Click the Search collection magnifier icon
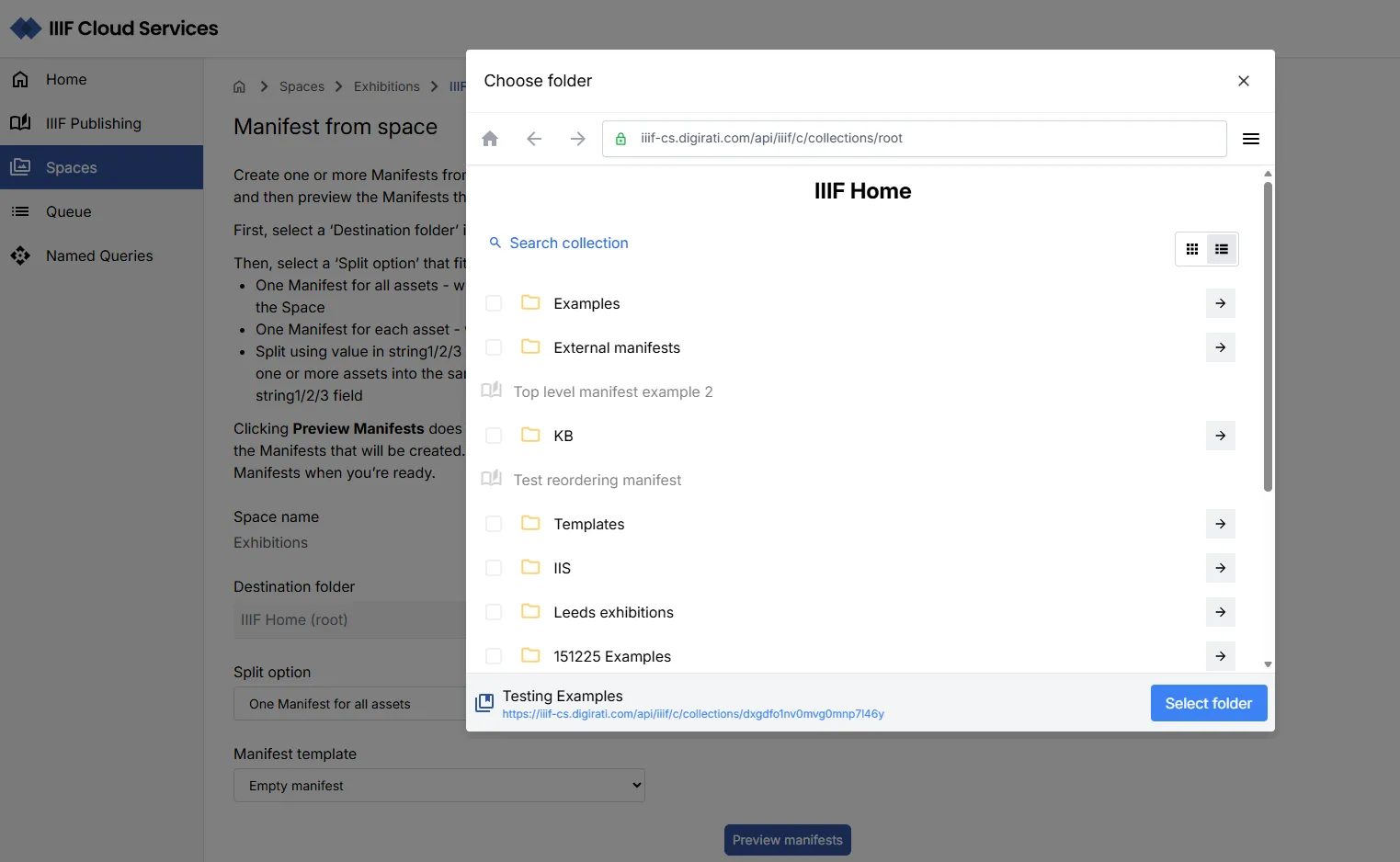The height and width of the screenshot is (862, 1400). [x=495, y=243]
